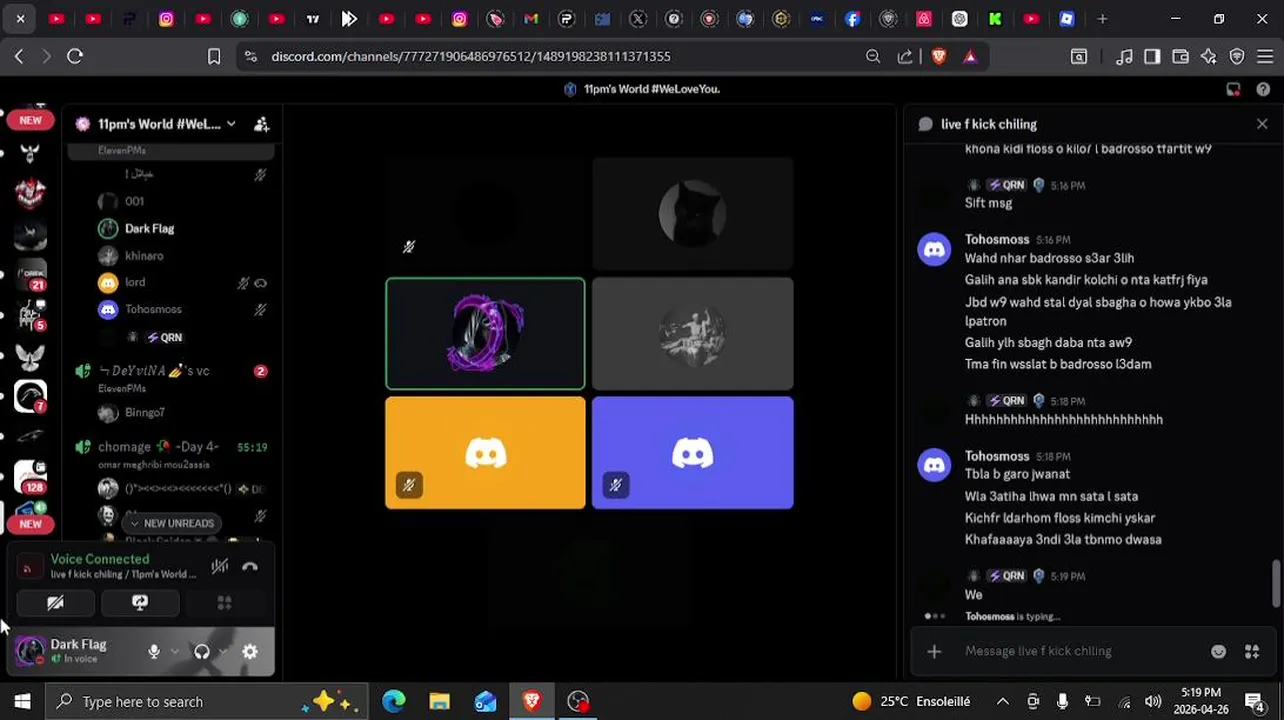Click the Tohosmoss avatar at 5:16 PM message

click(x=934, y=249)
